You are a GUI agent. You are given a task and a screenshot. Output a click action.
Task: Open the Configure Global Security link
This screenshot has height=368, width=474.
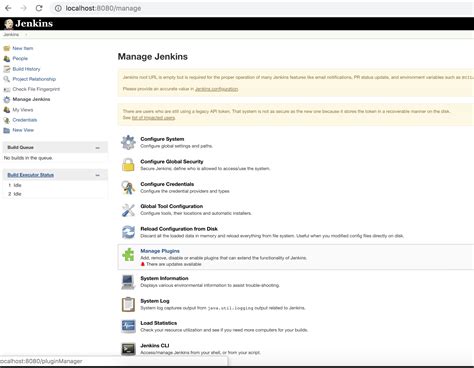click(x=172, y=162)
